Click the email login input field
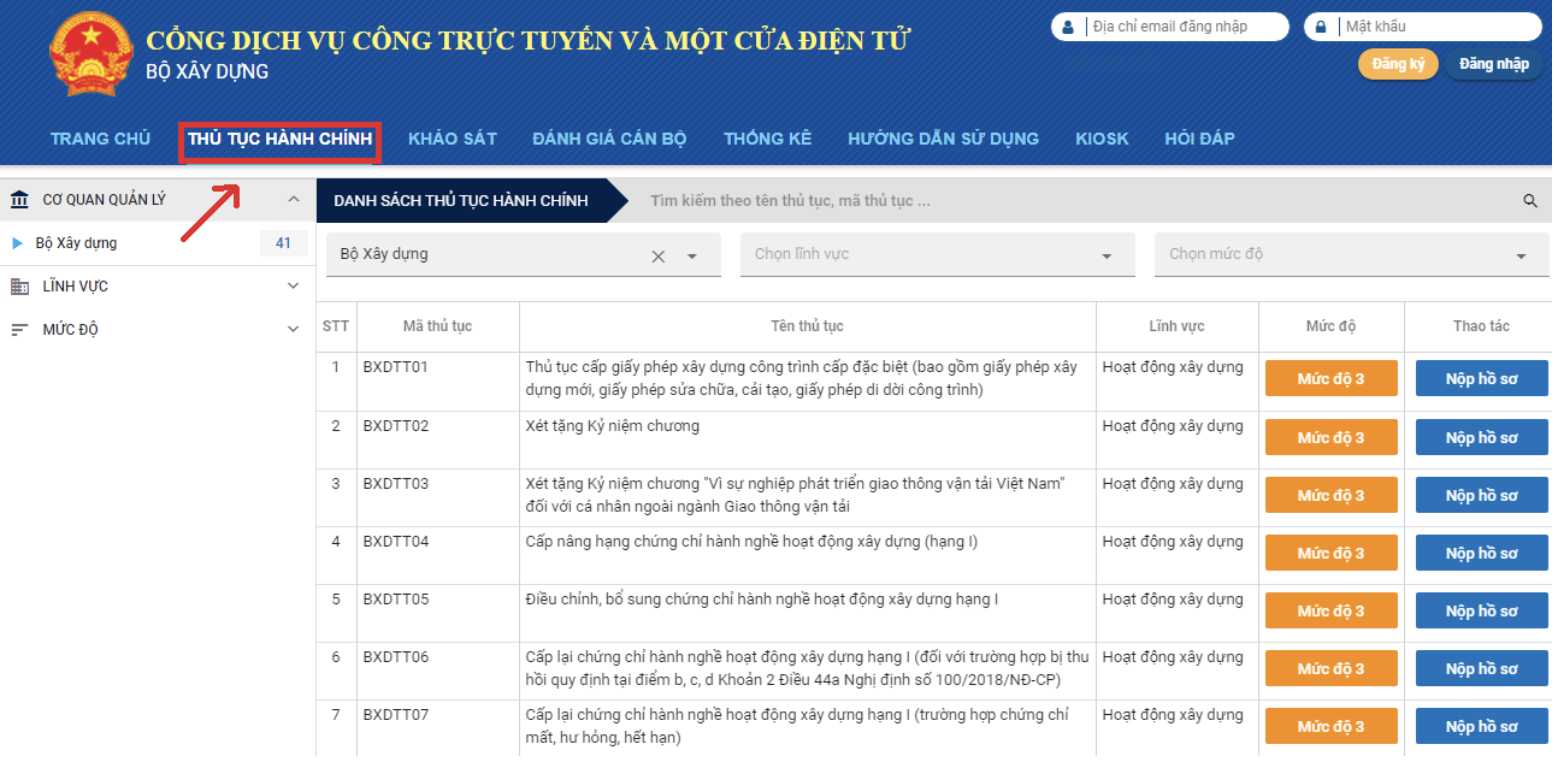 (1180, 25)
